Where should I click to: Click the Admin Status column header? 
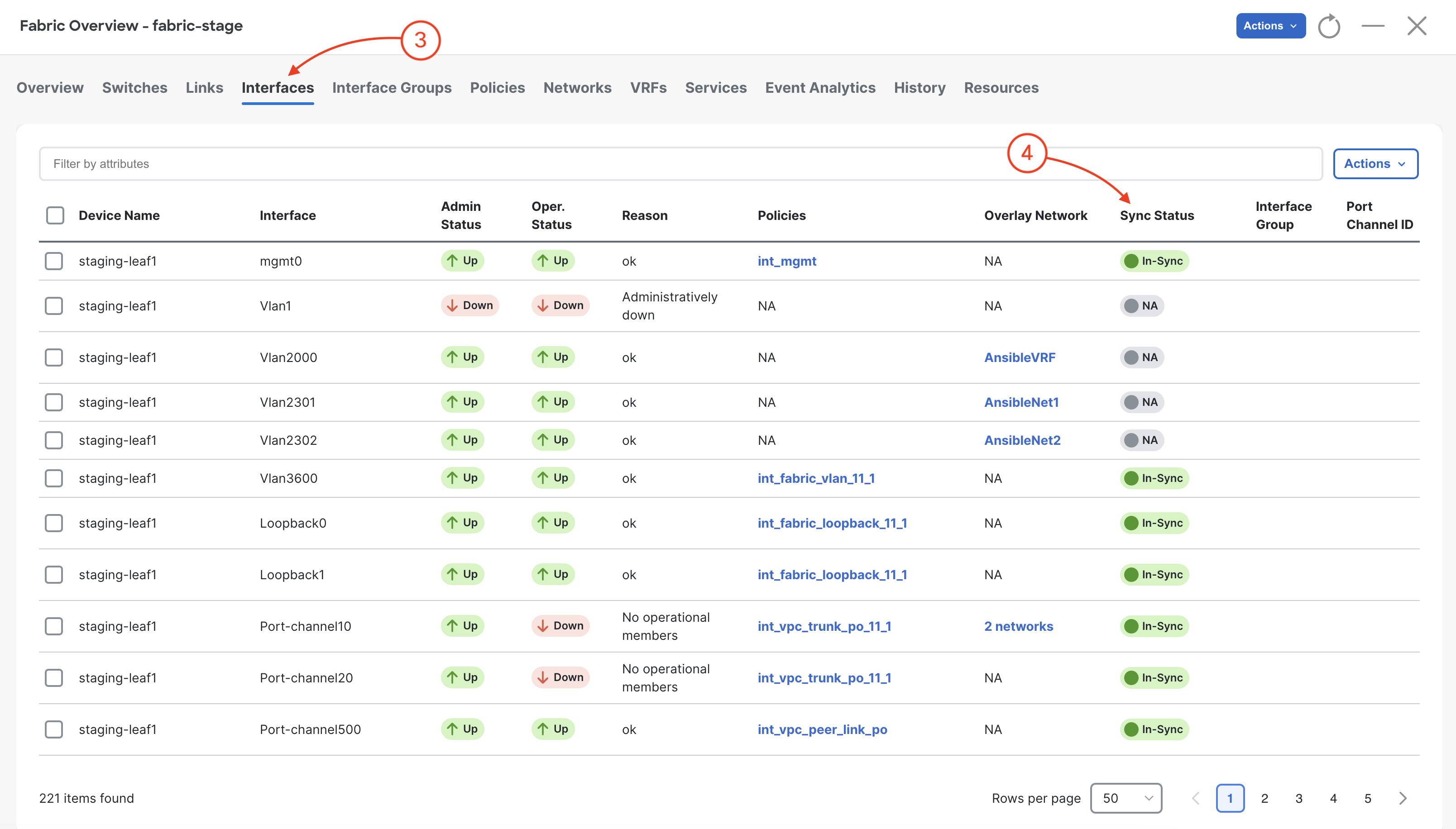tap(461, 216)
